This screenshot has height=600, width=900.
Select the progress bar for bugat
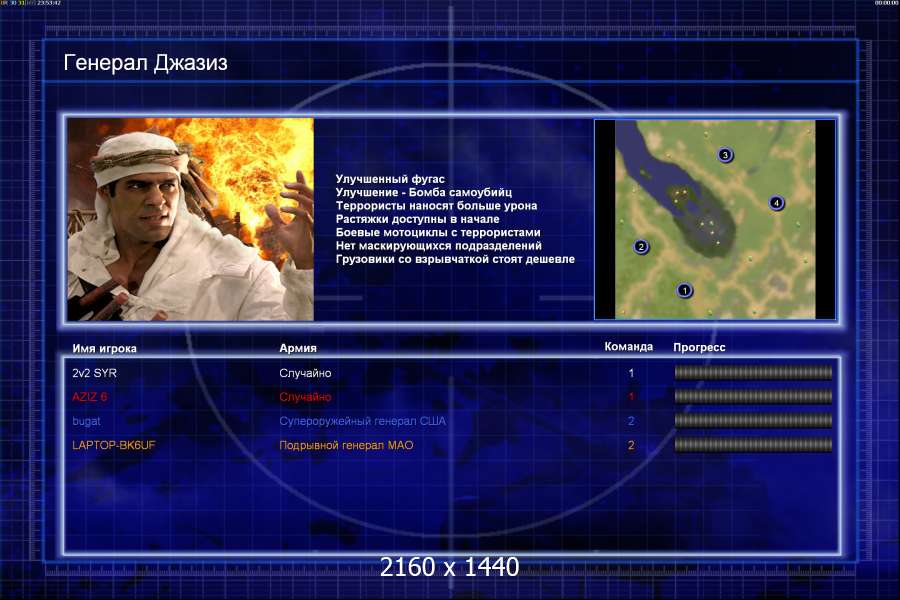click(753, 421)
